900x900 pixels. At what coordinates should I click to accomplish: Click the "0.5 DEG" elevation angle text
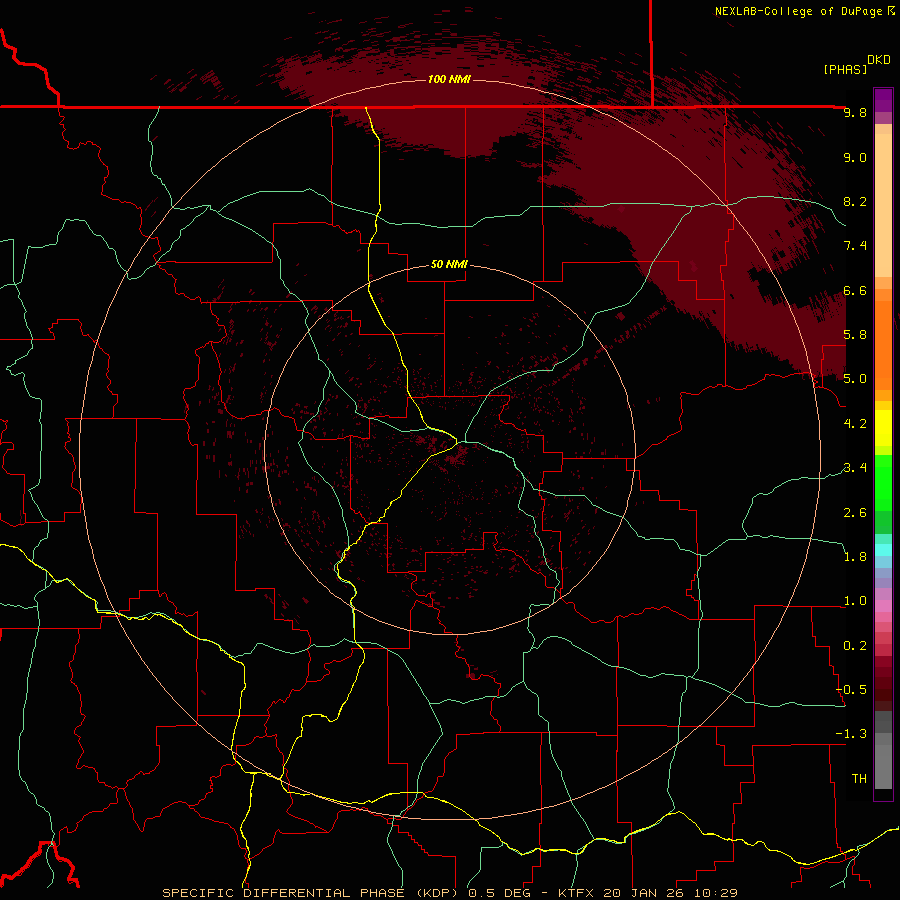pyautogui.click(x=500, y=893)
